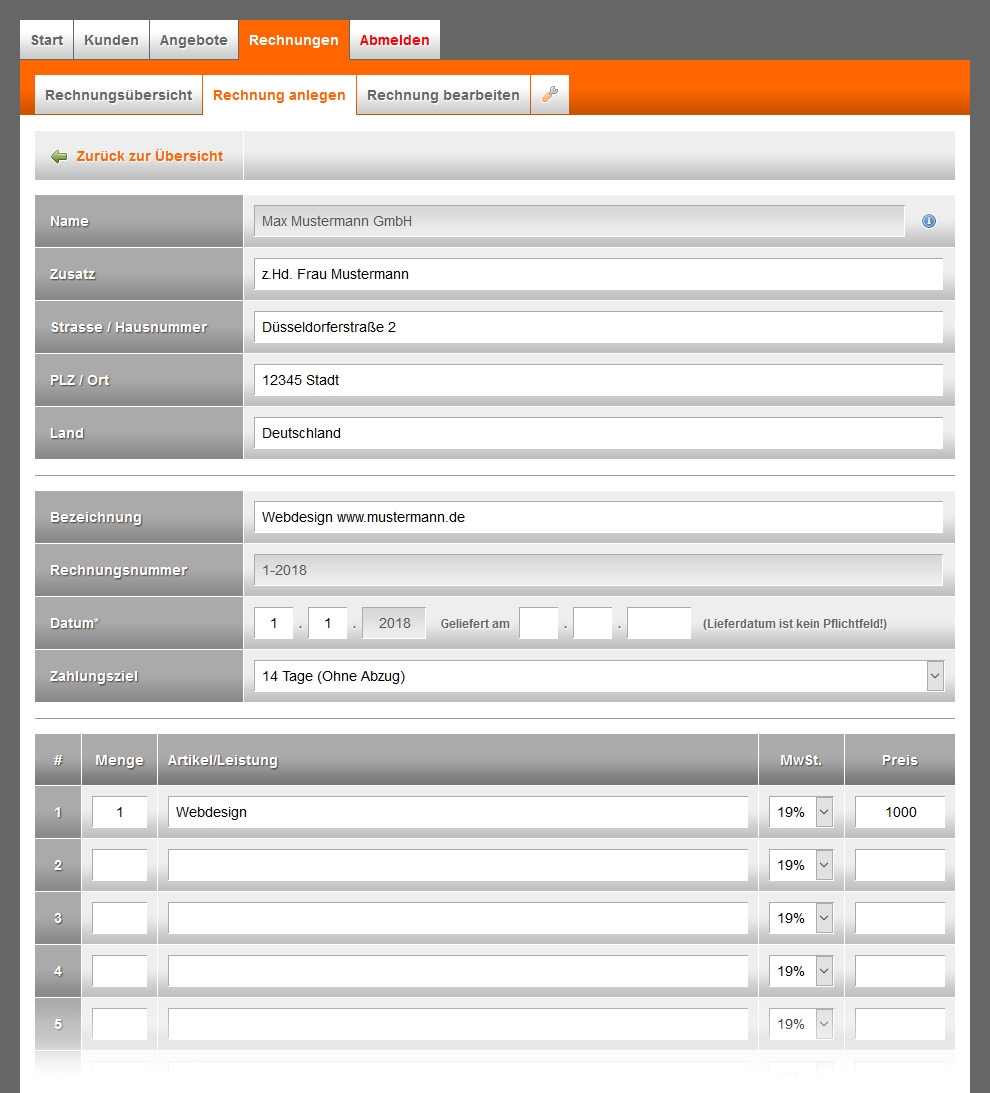This screenshot has height=1093, width=990.
Task: Click the blue info icon beside Name
Action: pyautogui.click(x=929, y=221)
